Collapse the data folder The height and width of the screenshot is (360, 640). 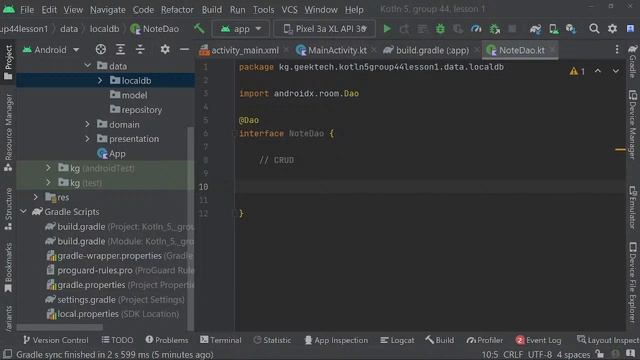[87, 65]
